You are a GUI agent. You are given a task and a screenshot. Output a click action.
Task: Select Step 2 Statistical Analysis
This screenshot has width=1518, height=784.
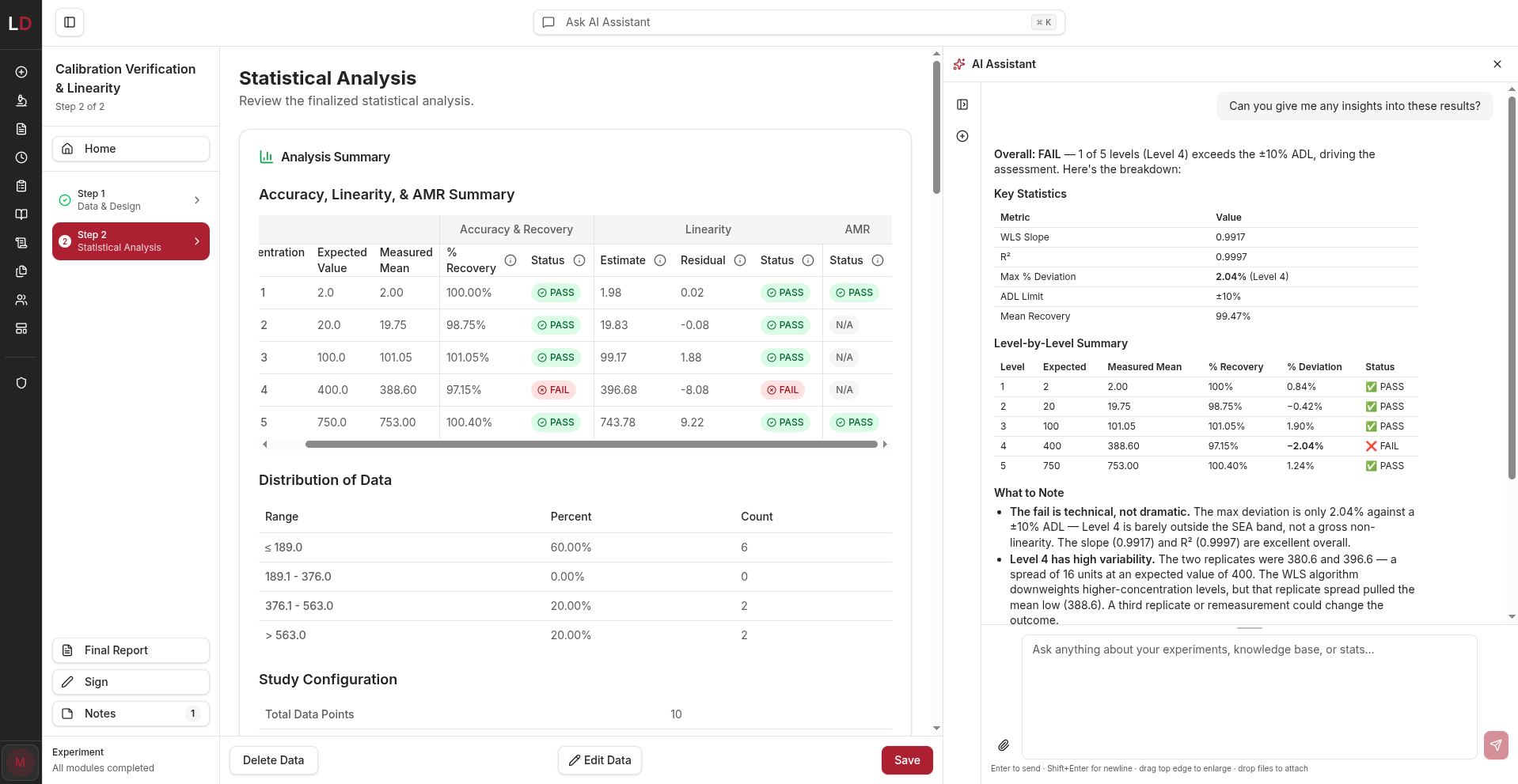(x=131, y=241)
